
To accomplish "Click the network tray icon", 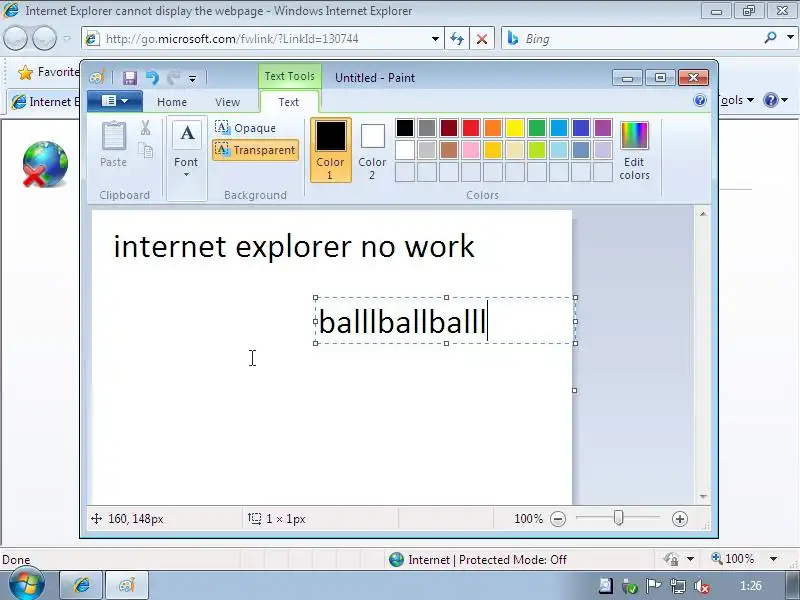I will coord(678,586).
